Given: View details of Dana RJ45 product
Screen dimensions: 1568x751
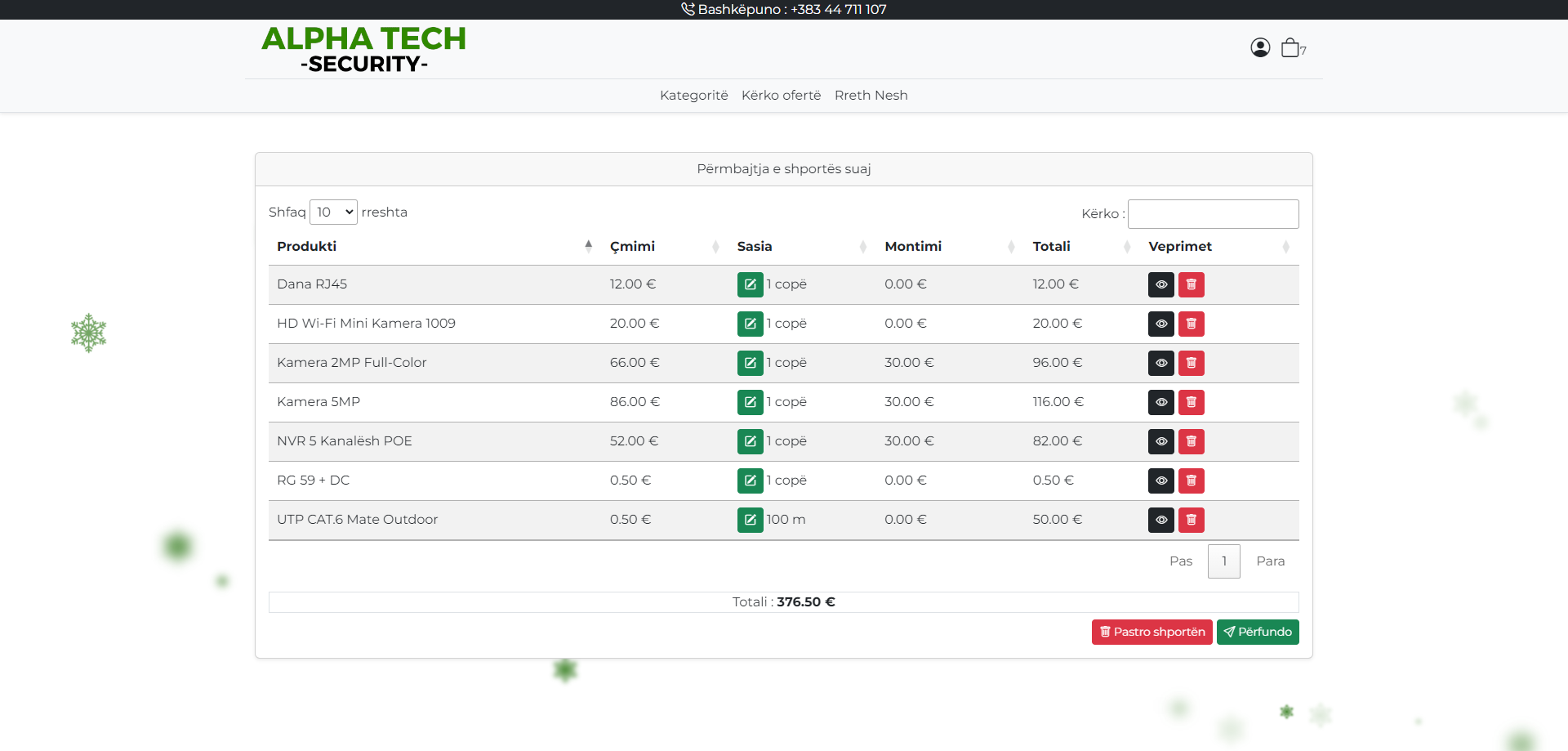Looking at the screenshot, I should click(1160, 284).
